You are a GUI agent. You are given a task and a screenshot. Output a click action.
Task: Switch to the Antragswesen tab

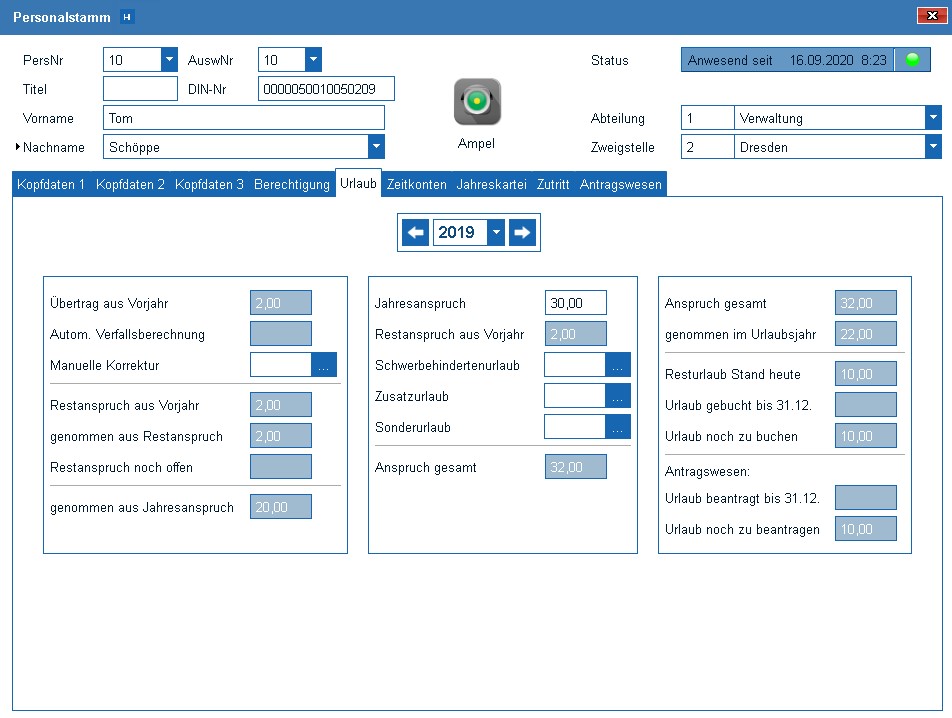pyautogui.click(x=620, y=185)
